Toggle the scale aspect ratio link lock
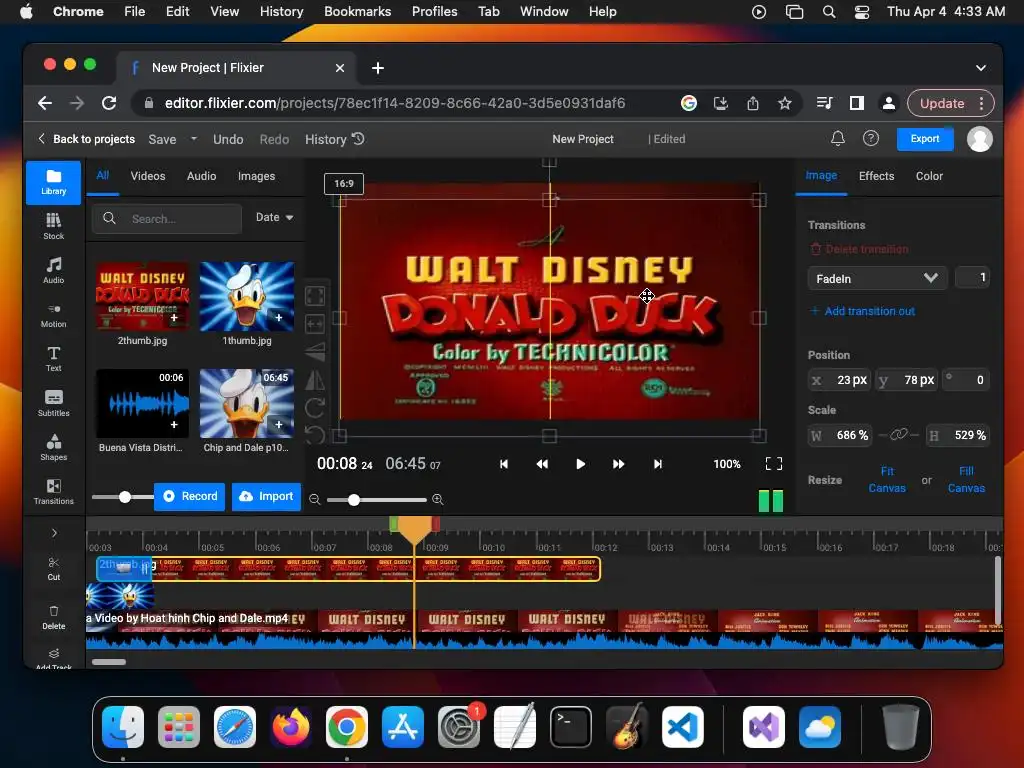 coord(899,435)
